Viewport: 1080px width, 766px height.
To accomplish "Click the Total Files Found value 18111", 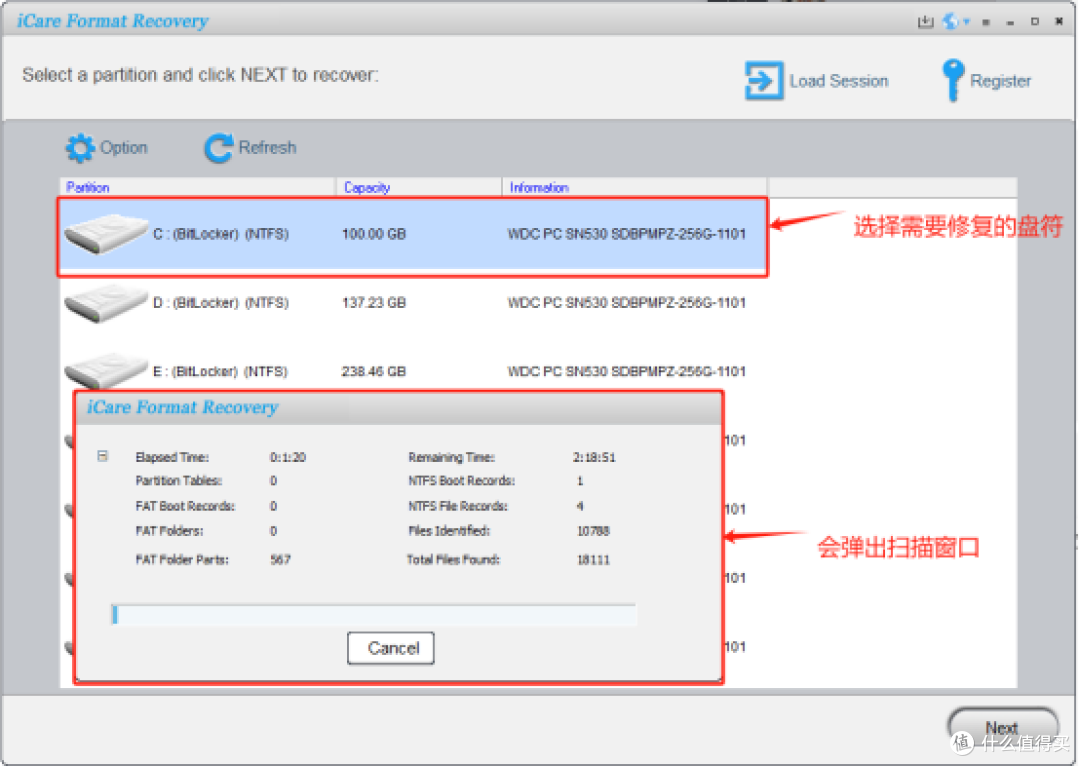I will pos(593,559).
